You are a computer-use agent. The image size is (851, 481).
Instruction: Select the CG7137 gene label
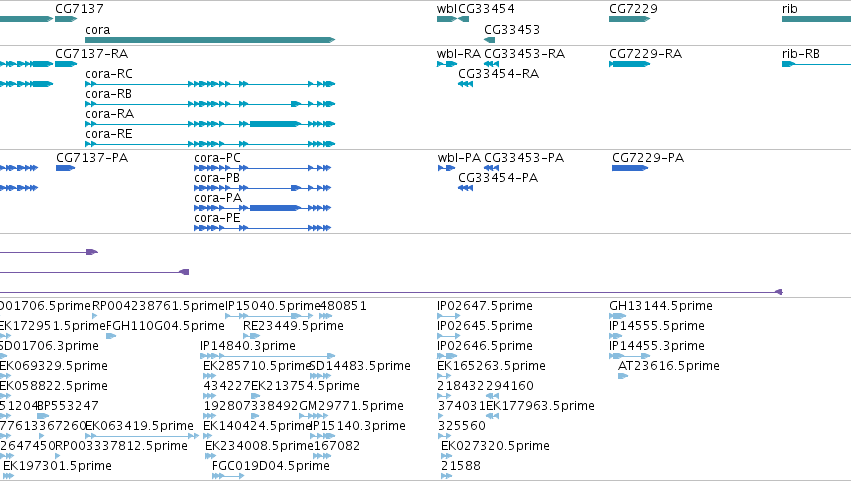(79, 9)
